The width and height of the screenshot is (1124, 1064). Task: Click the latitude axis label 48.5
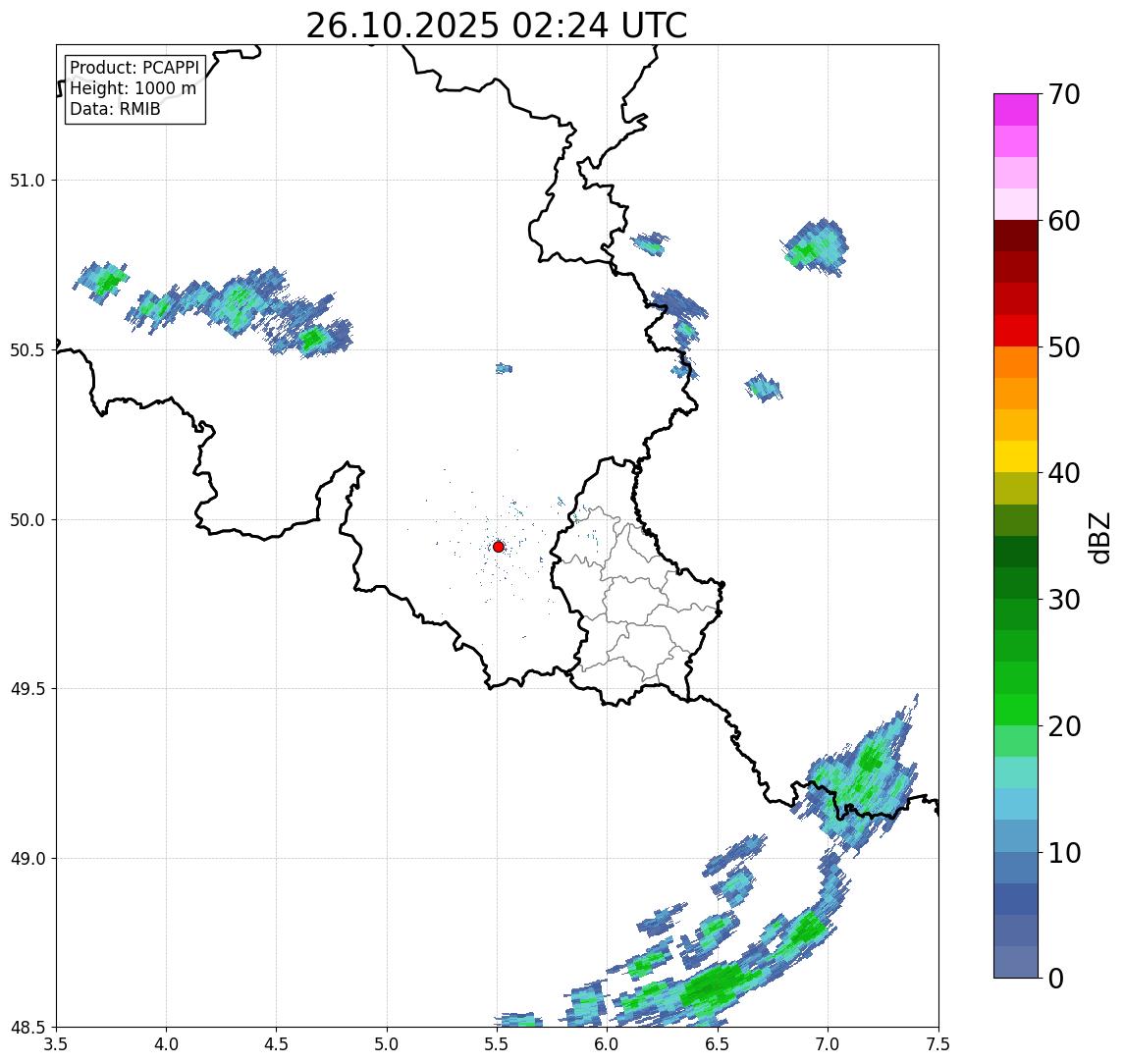click(27, 1028)
